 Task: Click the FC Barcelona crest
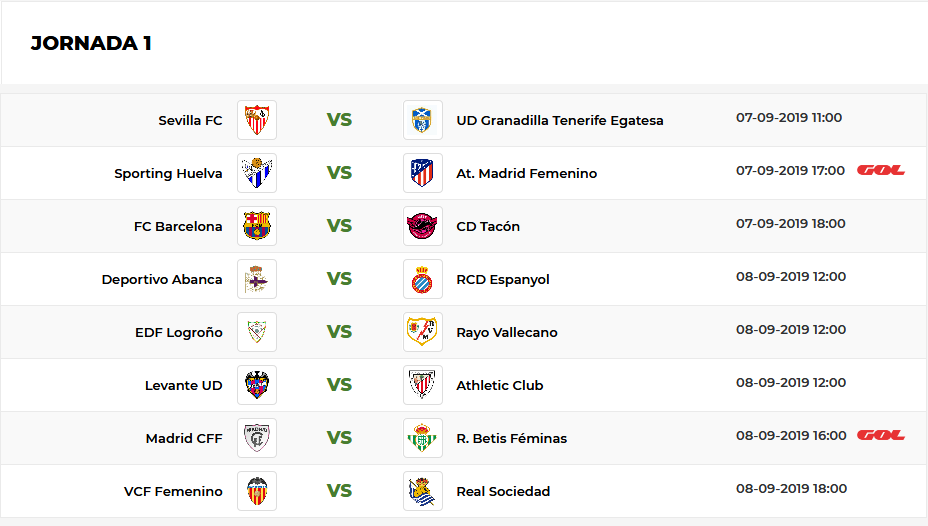pos(257,226)
